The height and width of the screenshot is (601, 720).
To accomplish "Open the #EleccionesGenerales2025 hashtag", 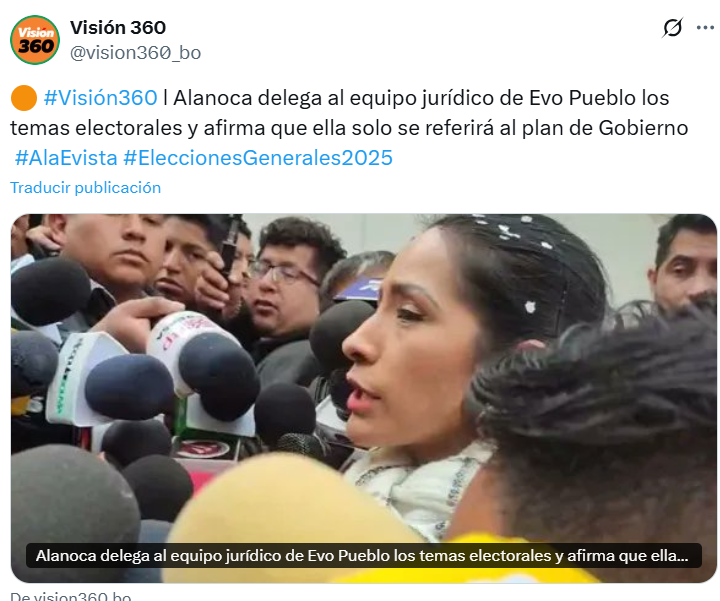I will point(258,158).
